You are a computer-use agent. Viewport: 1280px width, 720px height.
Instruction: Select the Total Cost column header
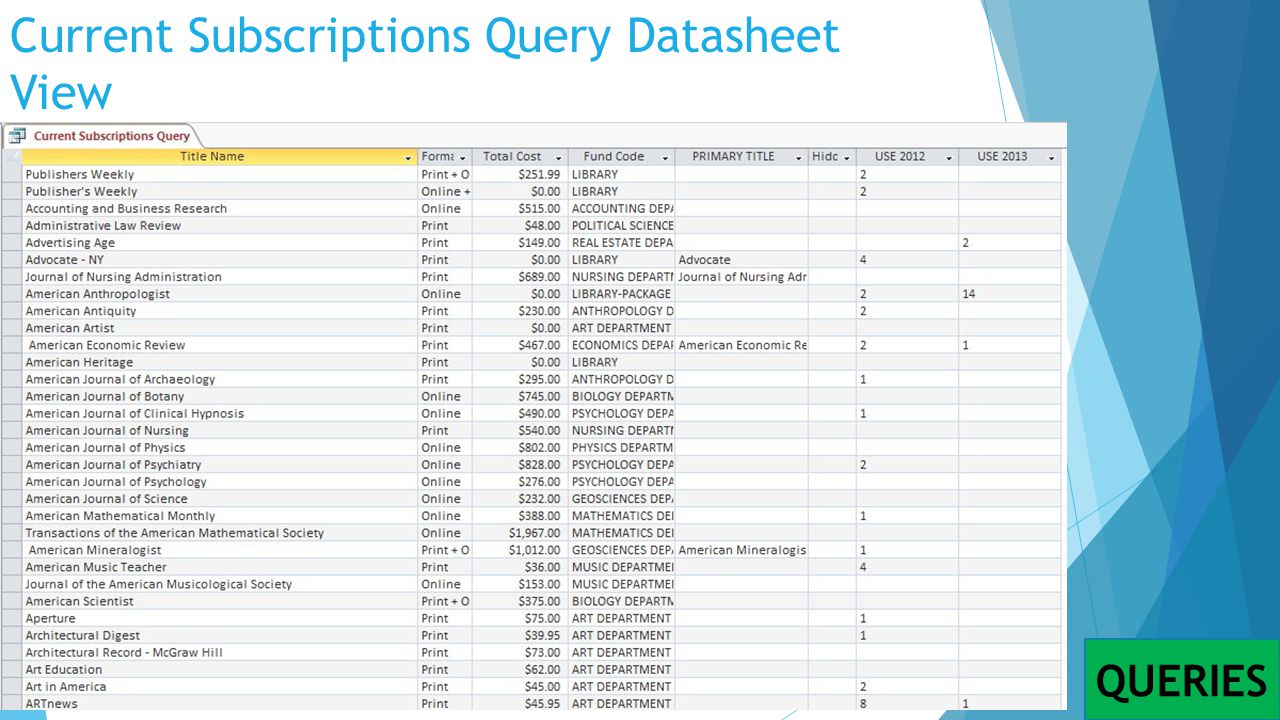tap(520, 157)
